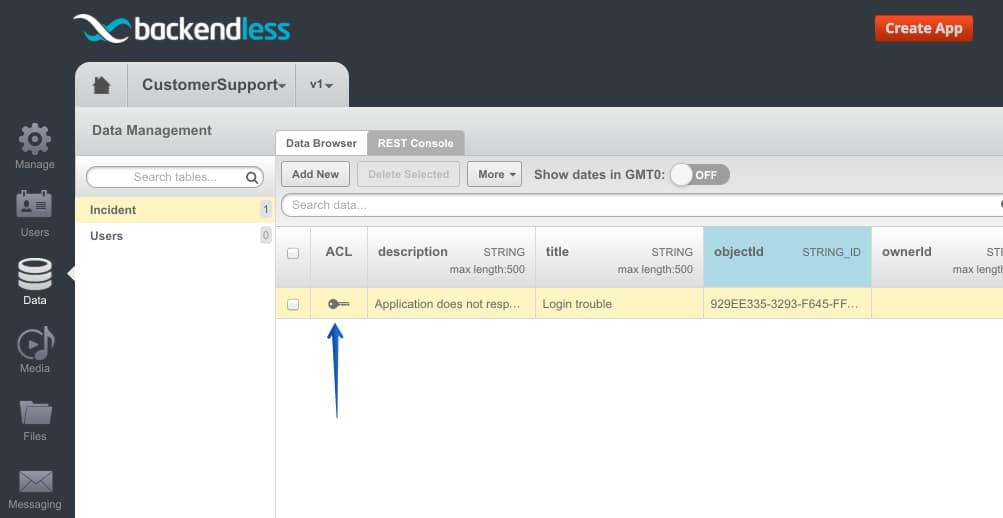Open ACL key icon for Login trouble row
The height and width of the screenshot is (518, 1003).
pos(338,304)
